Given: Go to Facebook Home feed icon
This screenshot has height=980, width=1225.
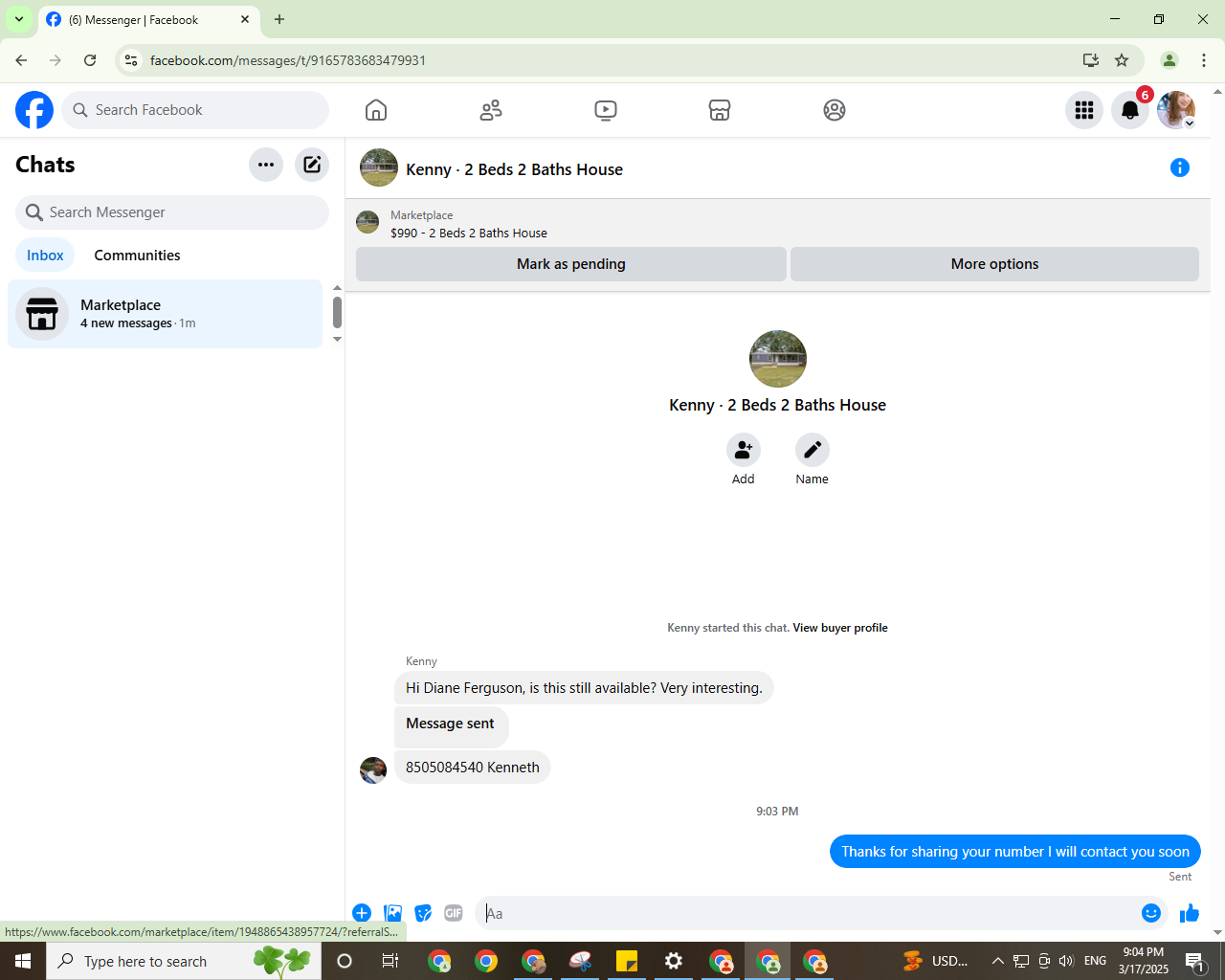Looking at the screenshot, I should tap(376, 110).
